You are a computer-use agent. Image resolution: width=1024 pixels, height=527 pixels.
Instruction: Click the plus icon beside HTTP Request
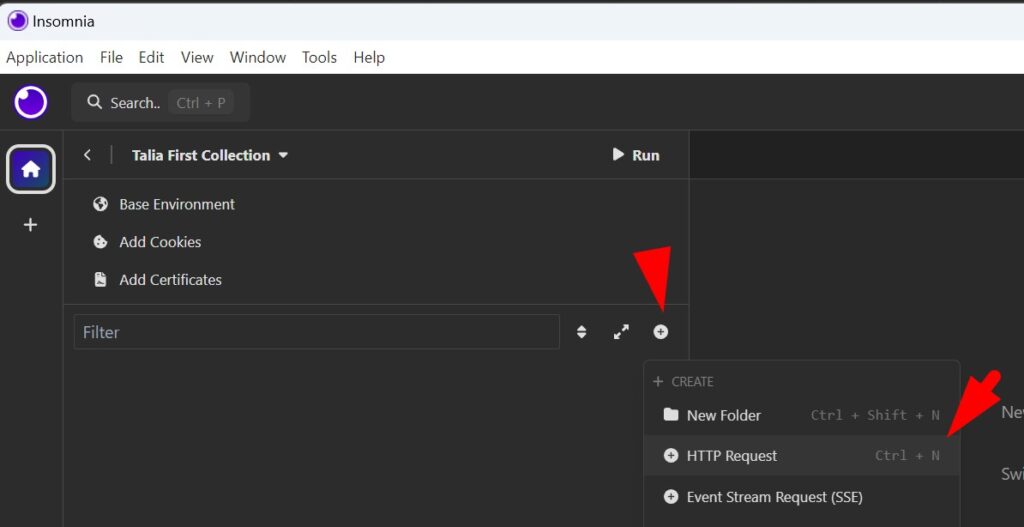click(x=671, y=456)
